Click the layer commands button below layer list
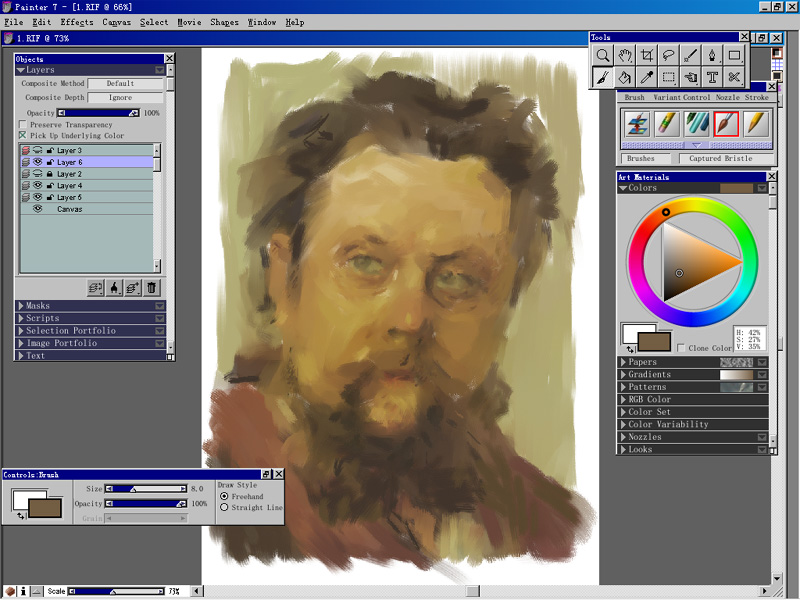This screenshot has width=800, height=600. [x=95, y=288]
